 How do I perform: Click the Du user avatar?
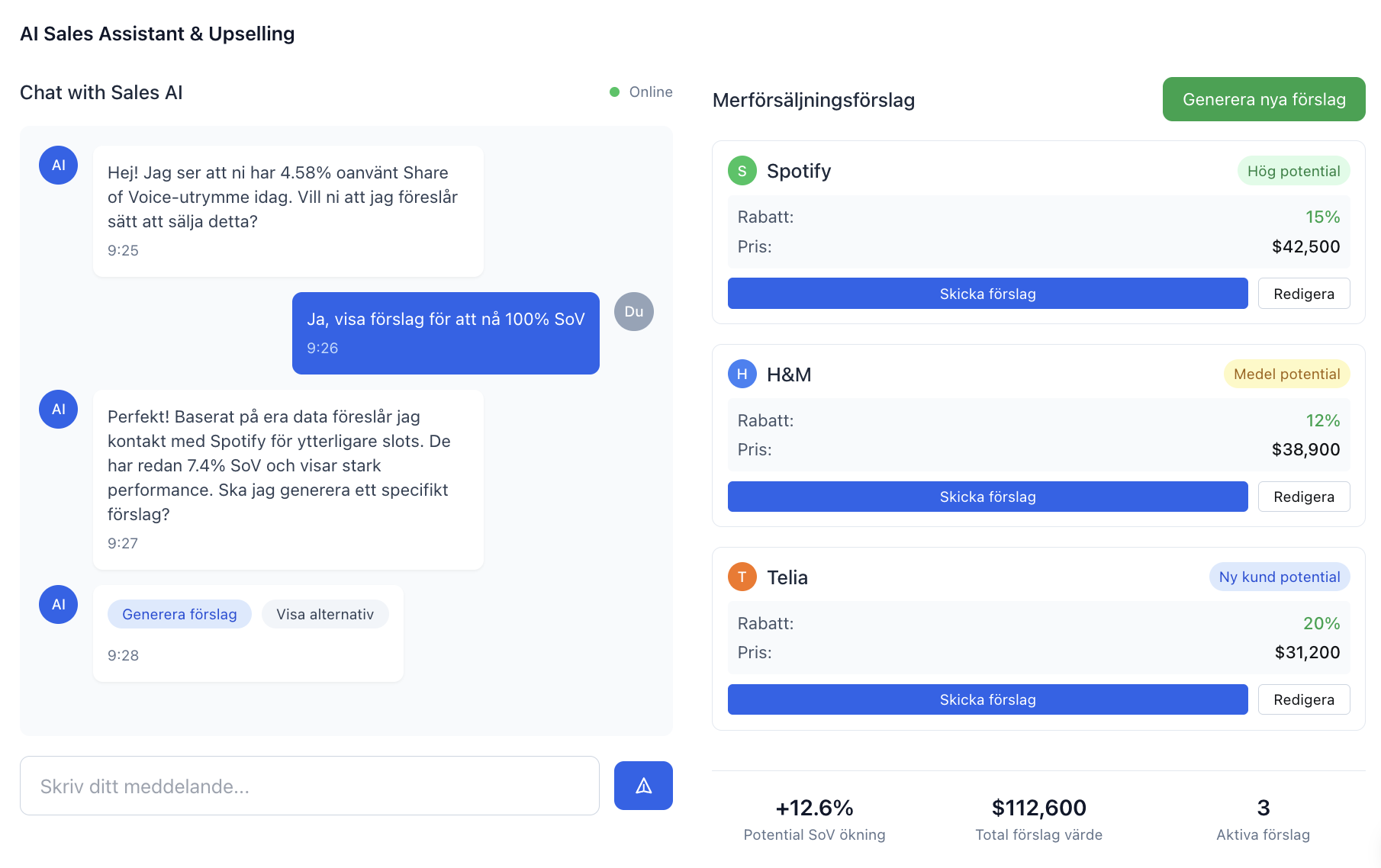[634, 311]
